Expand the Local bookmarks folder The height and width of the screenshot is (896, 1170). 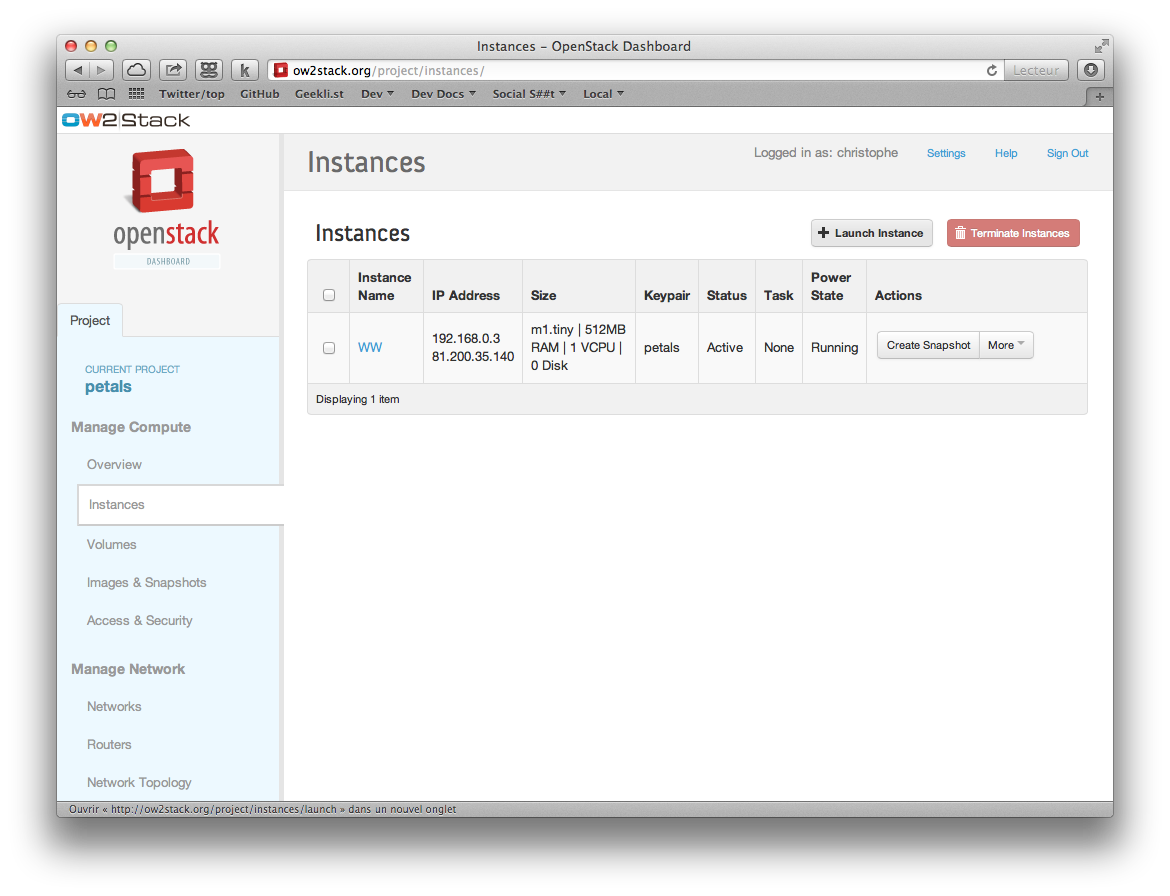(603, 94)
